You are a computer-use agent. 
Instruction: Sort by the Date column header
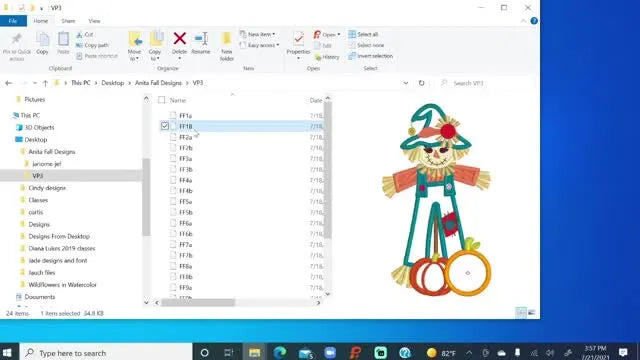pos(316,100)
